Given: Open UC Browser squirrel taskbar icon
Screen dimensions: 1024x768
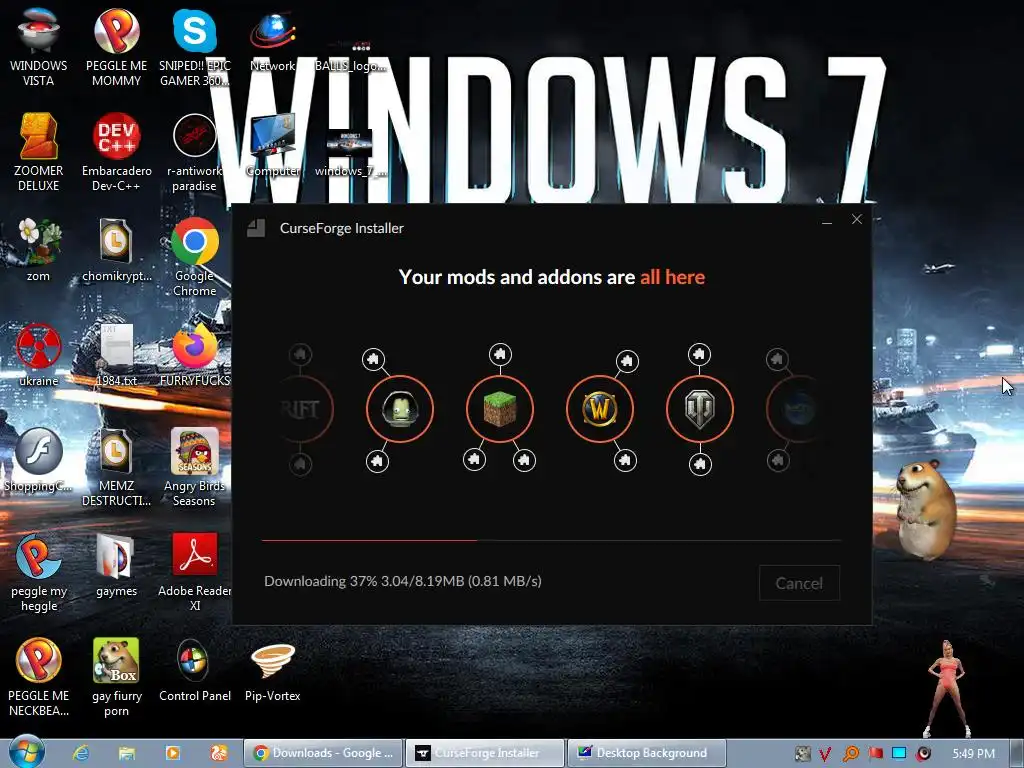Looking at the screenshot, I should click(218, 753).
